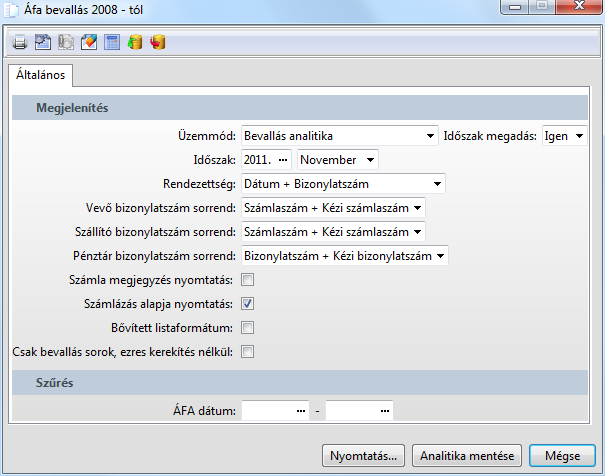Click the eraser clear-form toolbar icon
The image size is (605, 476).
tap(89, 42)
